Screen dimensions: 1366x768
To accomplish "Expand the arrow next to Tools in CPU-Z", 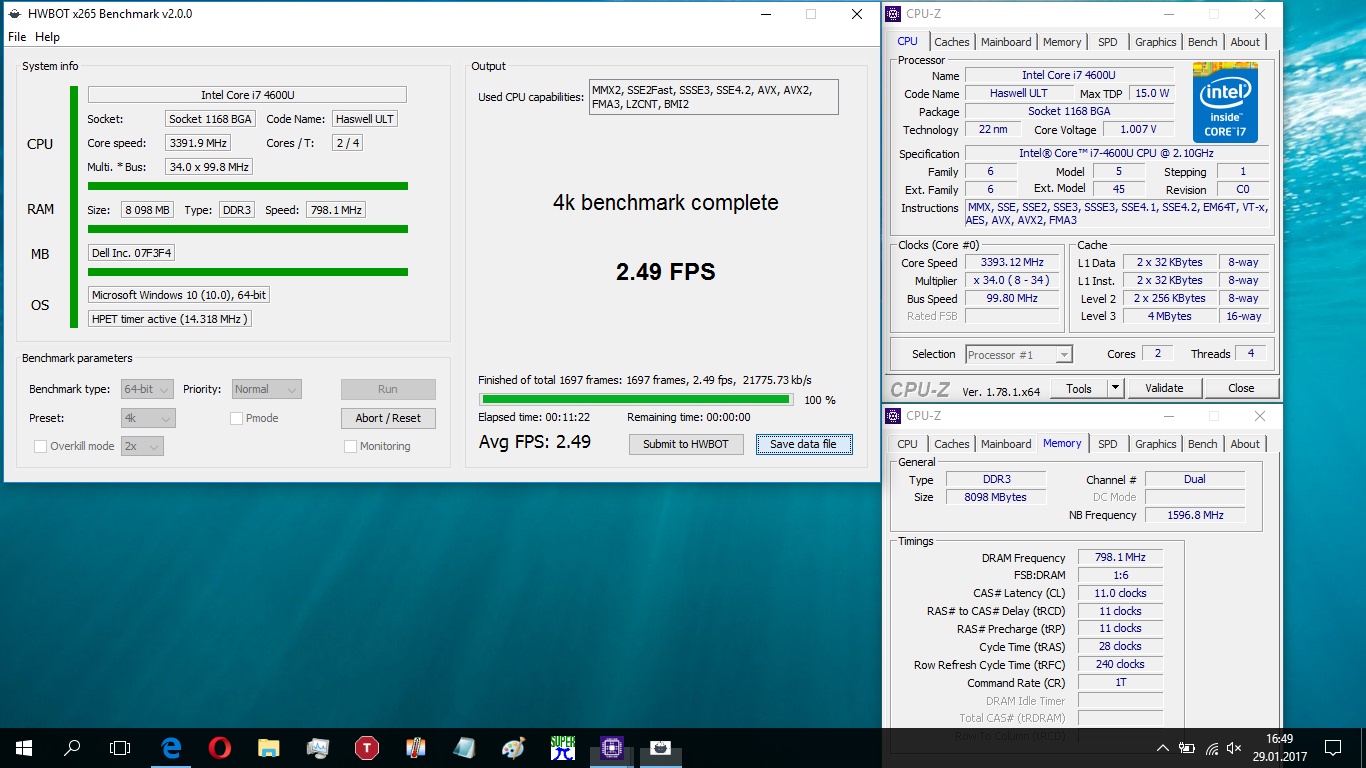I will (x=1115, y=388).
